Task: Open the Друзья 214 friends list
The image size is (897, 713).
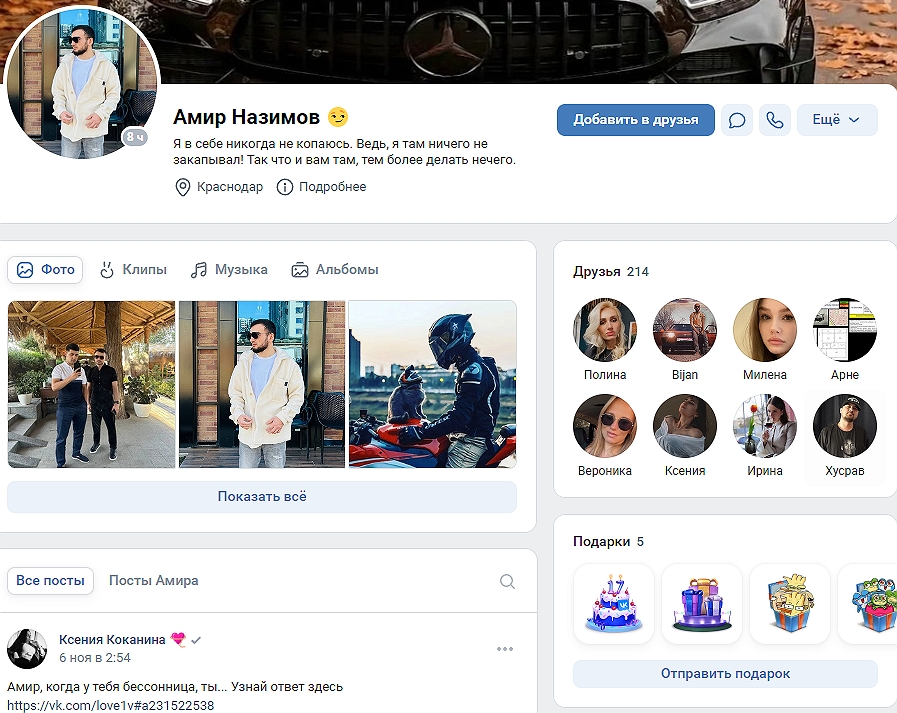Action: (x=611, y=271)
